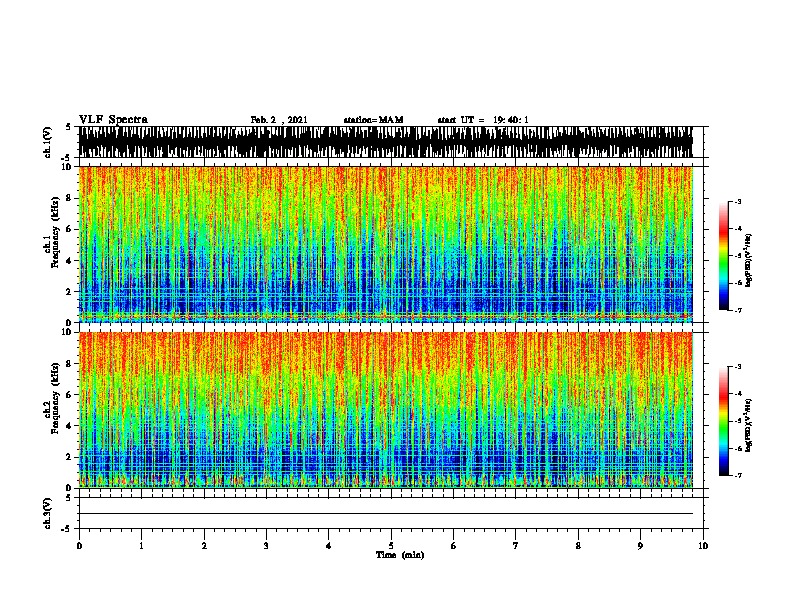792x612 pixels.
Task: Click the date label Feb. 2, 2021
Action: (x=279, y=120)
